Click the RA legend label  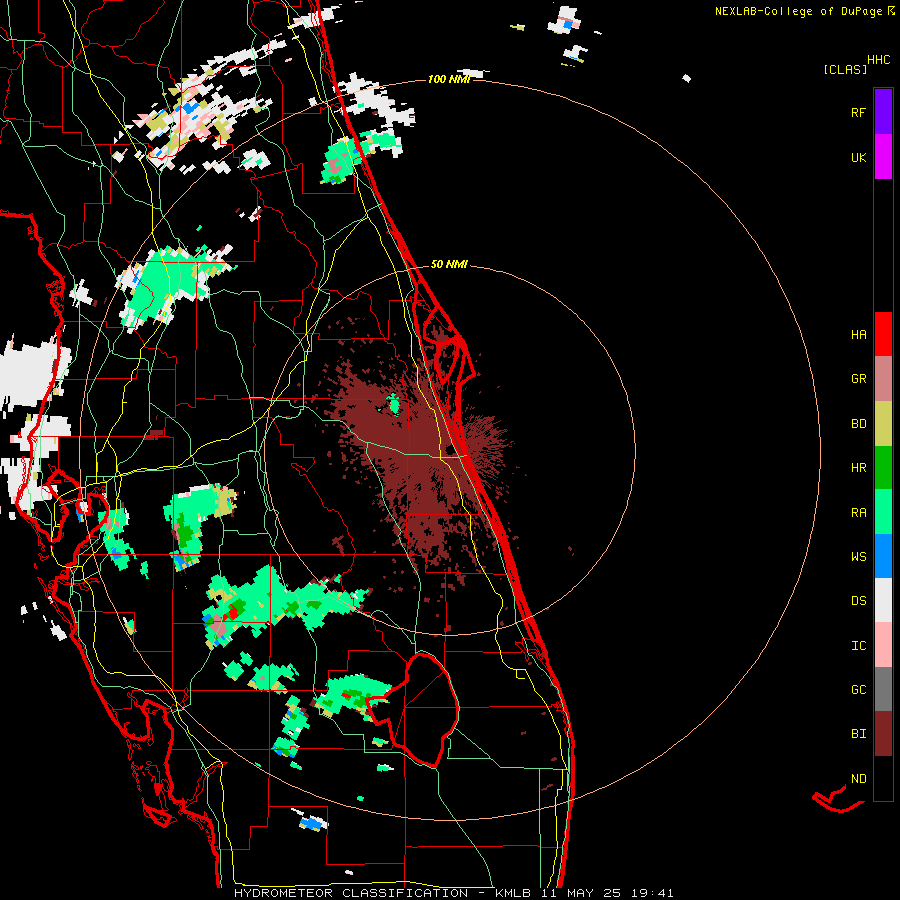(x=858, y=512)
